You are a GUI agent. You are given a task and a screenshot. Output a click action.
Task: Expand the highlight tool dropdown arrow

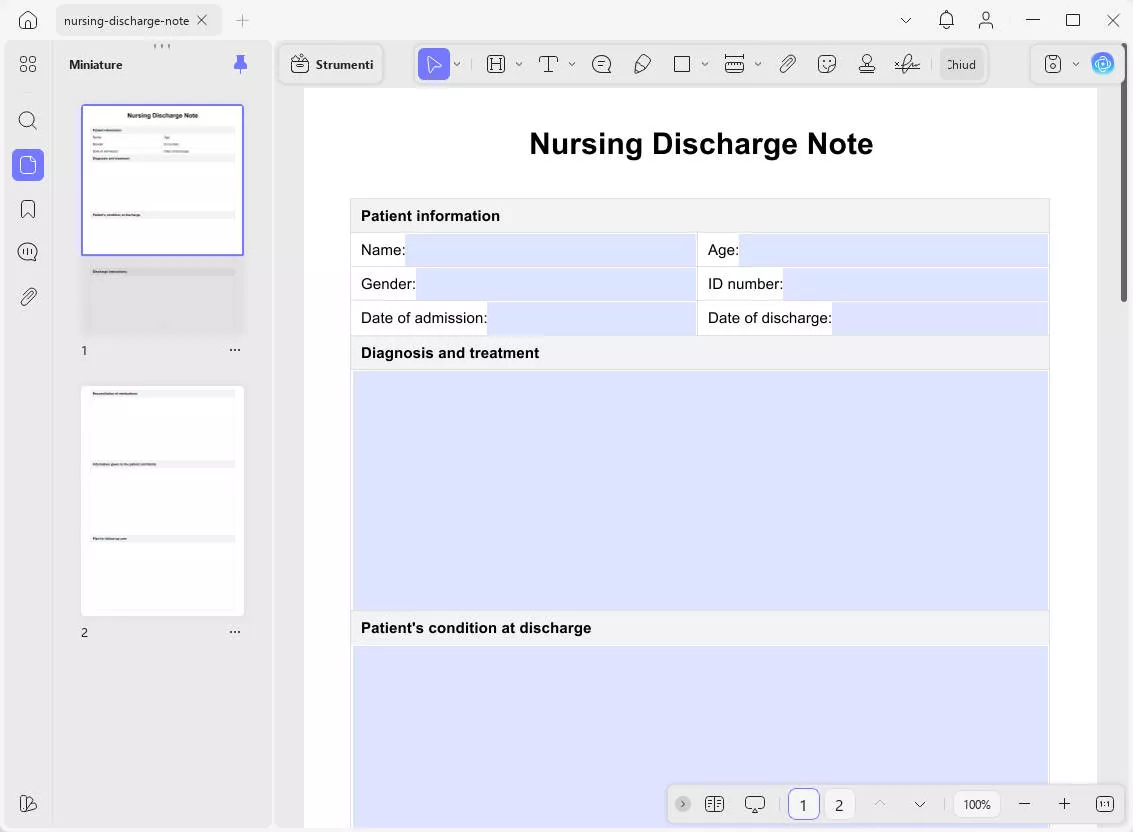(519, 64)
